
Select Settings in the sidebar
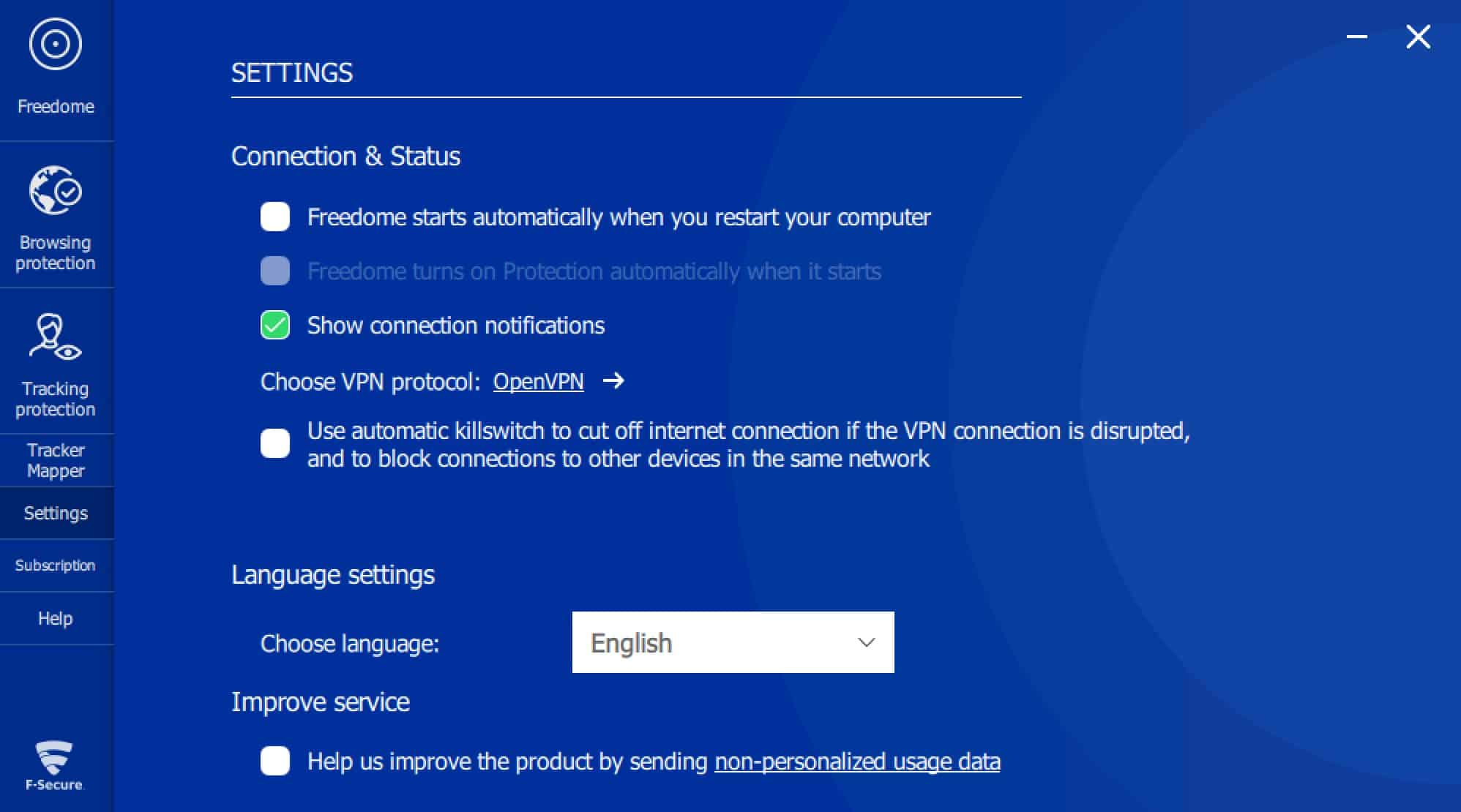coord(56,513)
